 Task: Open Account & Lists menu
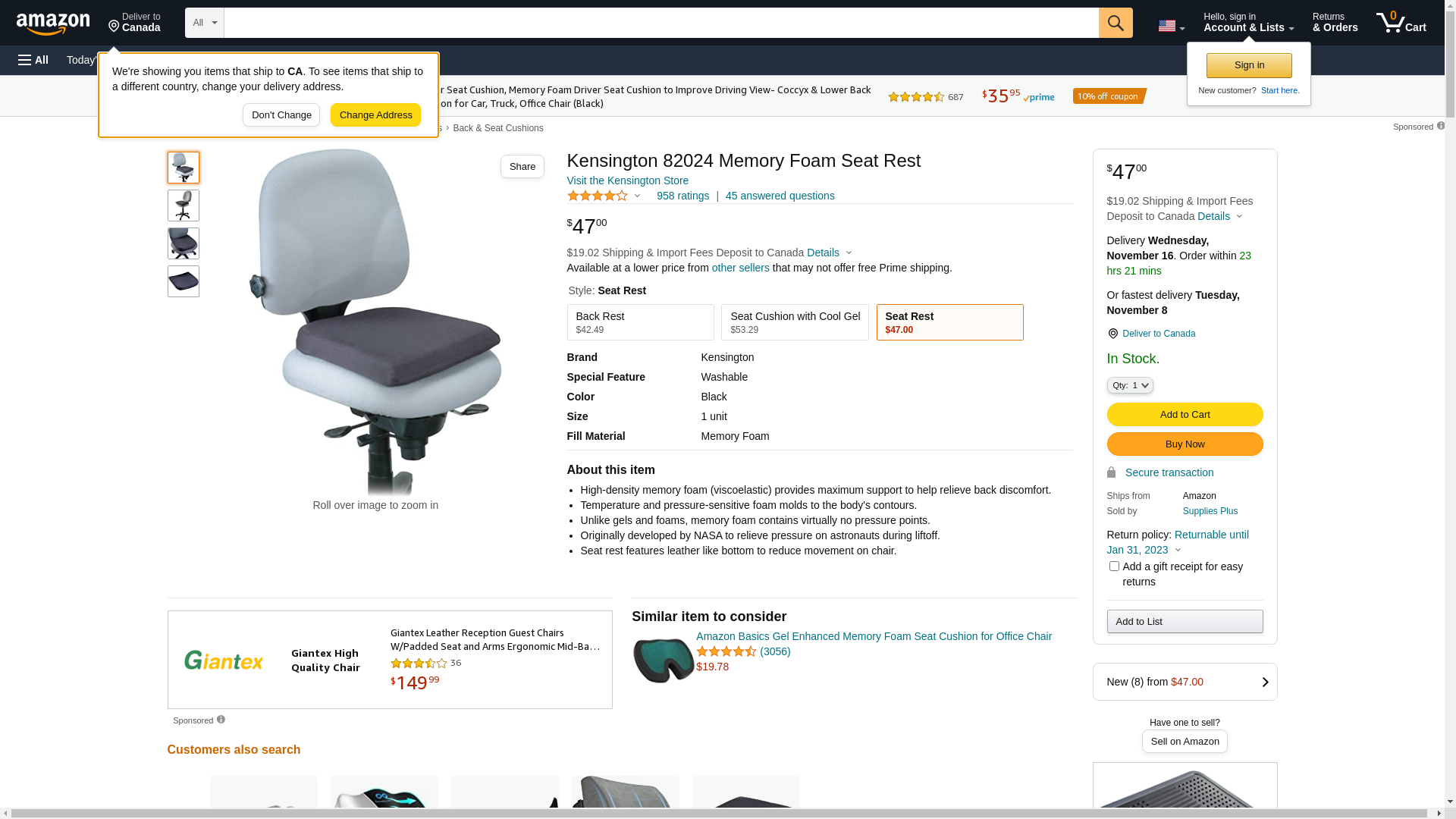(x=1248, y=23)
